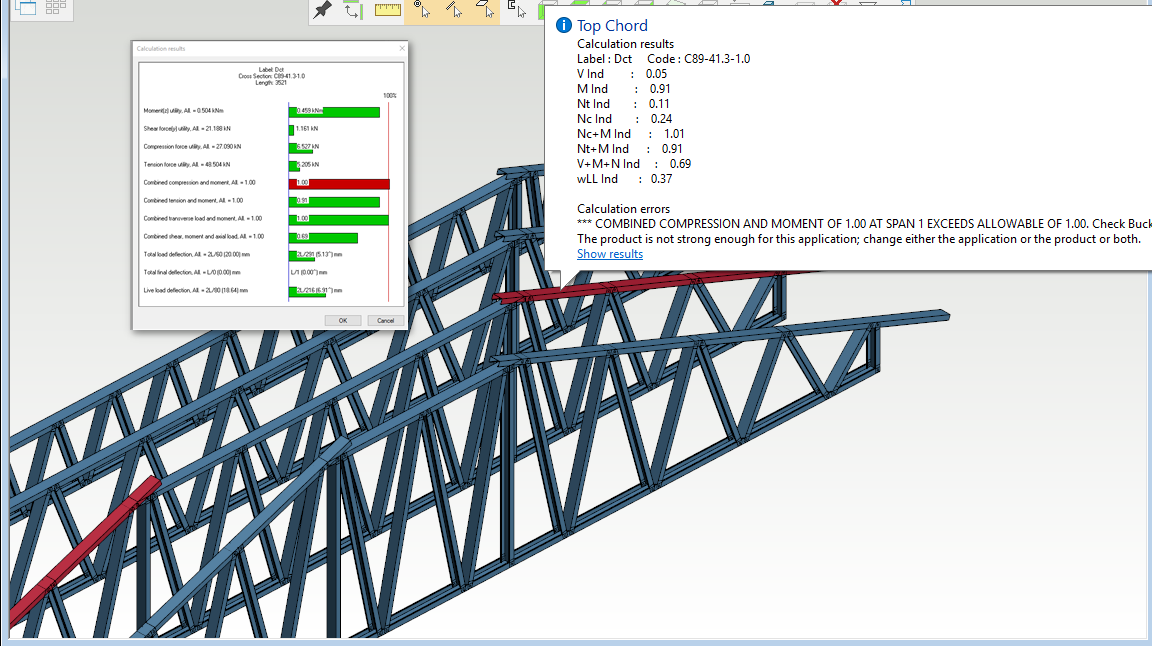Viewport: 1152px width, 646px height.
Task: Toggle the line selection cursor filter
Action: coord(454,9)
